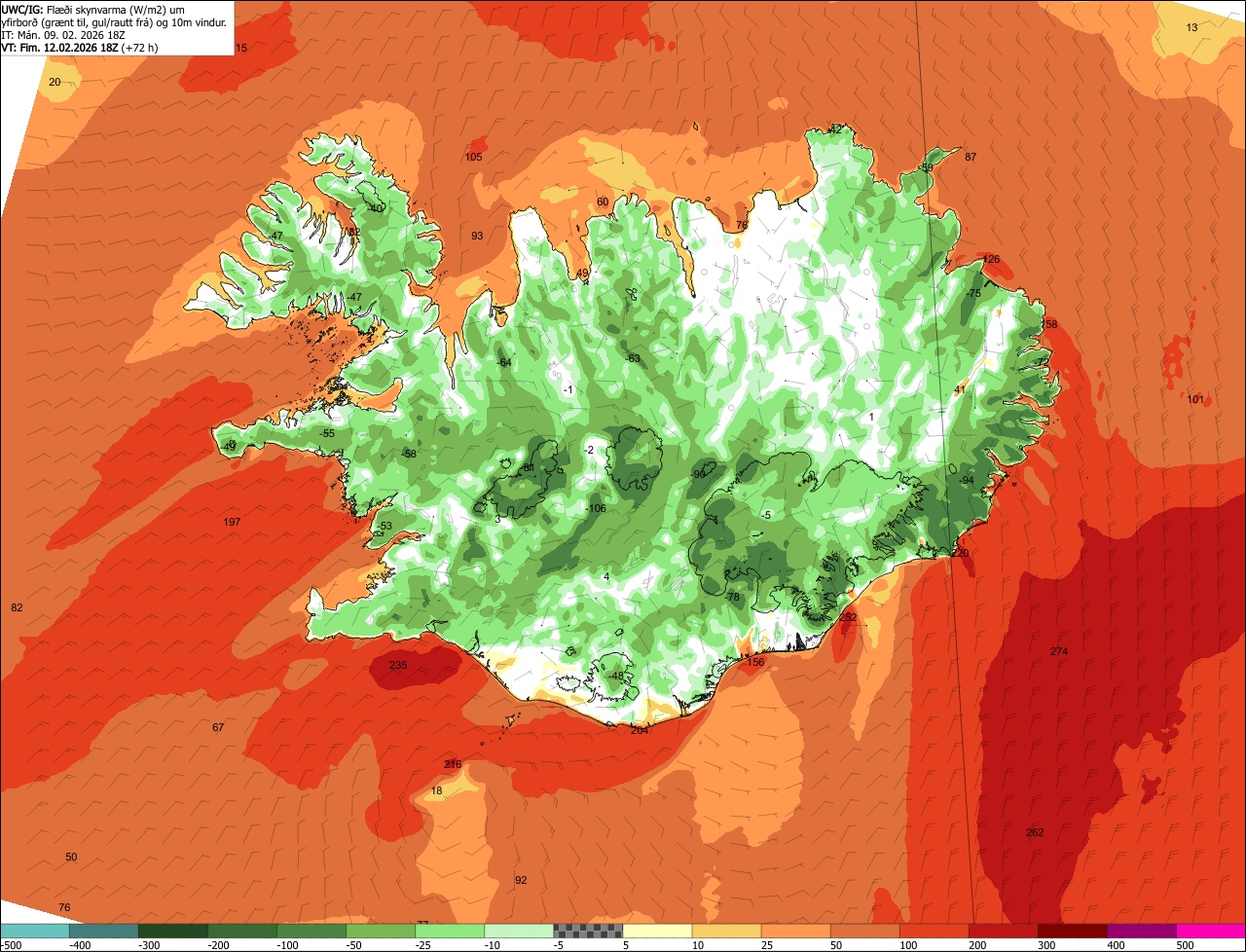Click the checkered gray legend swatch
Viewport: 1246px width, 952px height.
pos(588,932)
